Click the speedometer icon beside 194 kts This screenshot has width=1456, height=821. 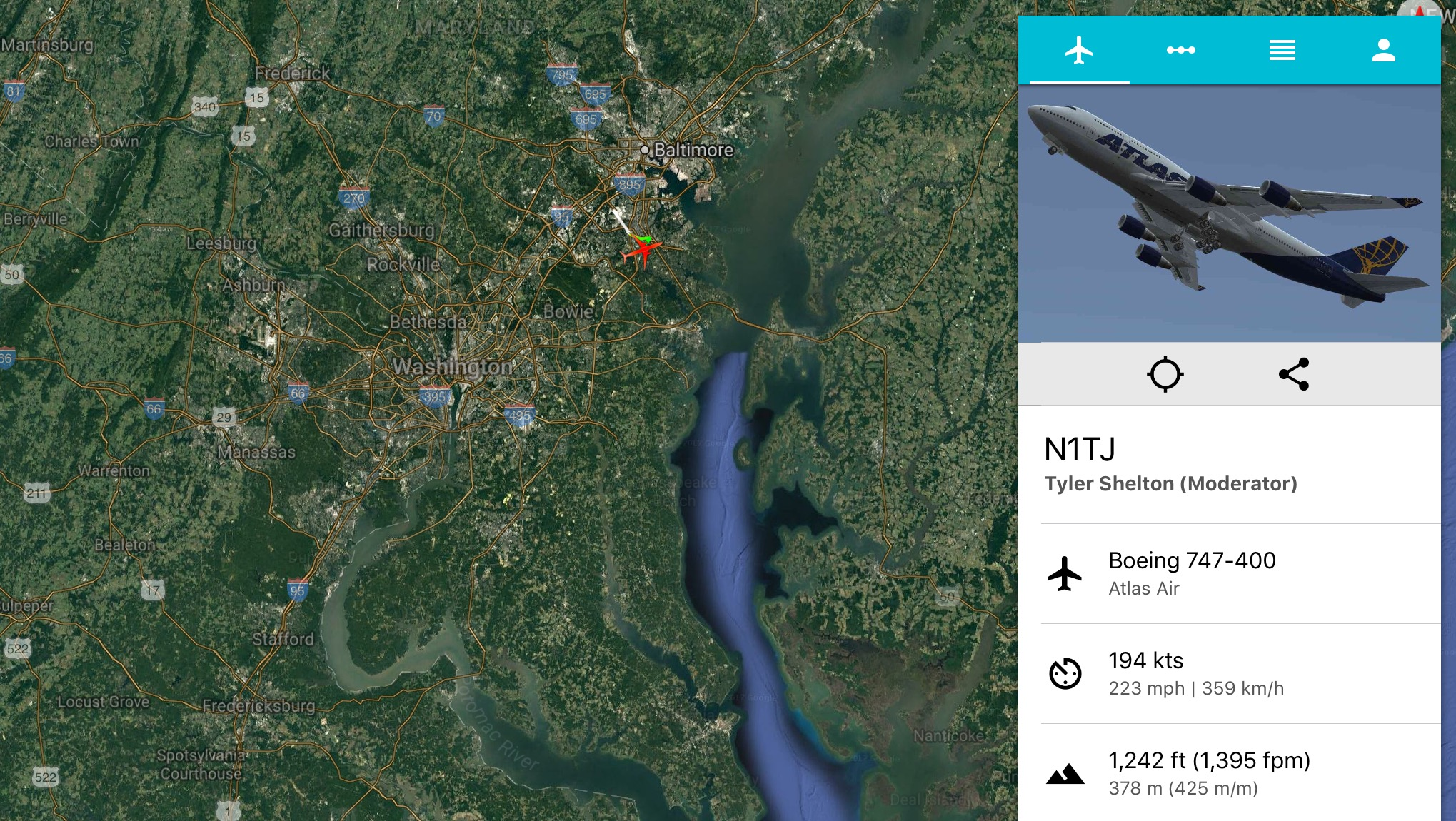(x=1065, y=673)
